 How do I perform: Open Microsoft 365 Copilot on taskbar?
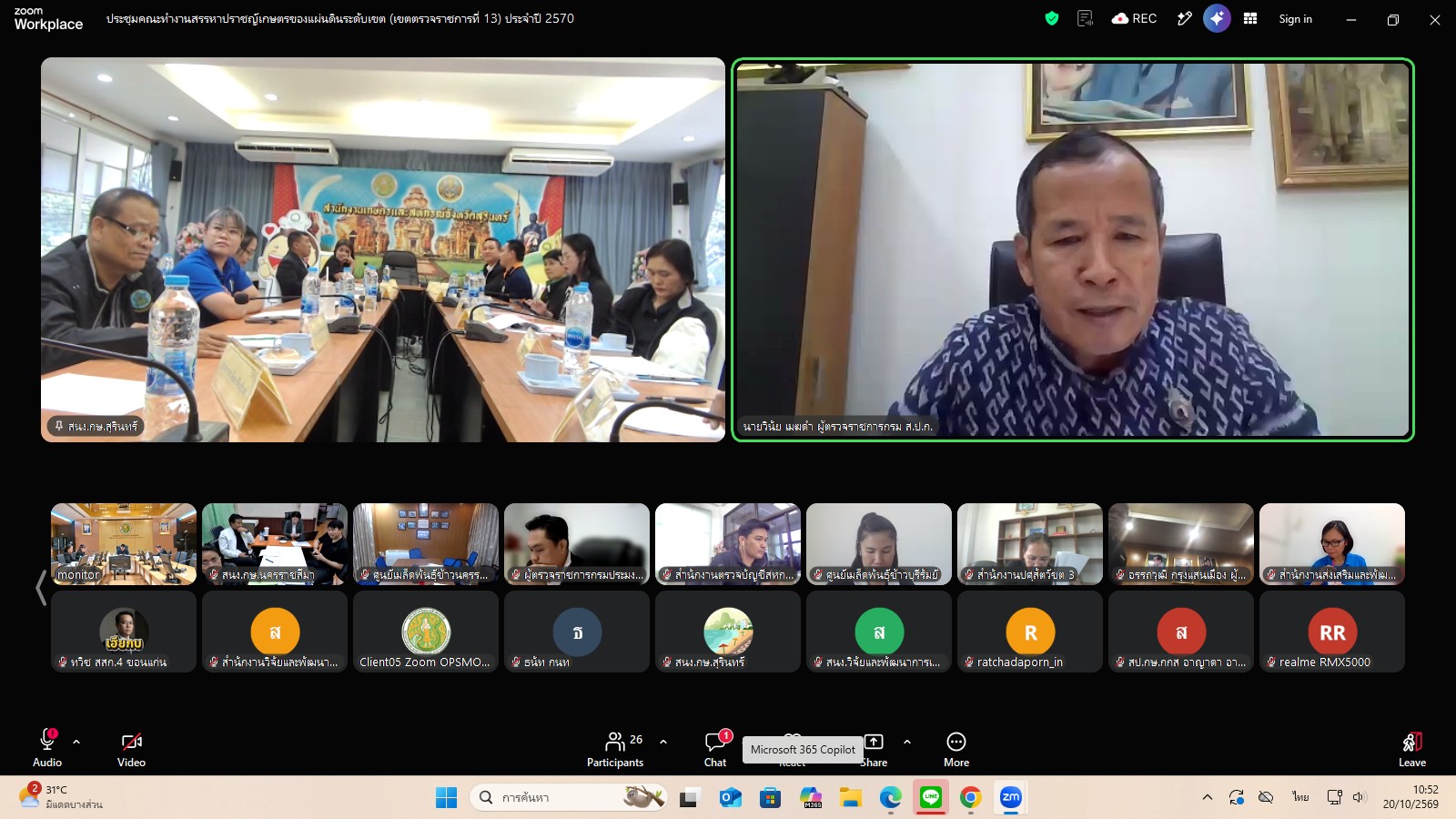tap(811, 798)
